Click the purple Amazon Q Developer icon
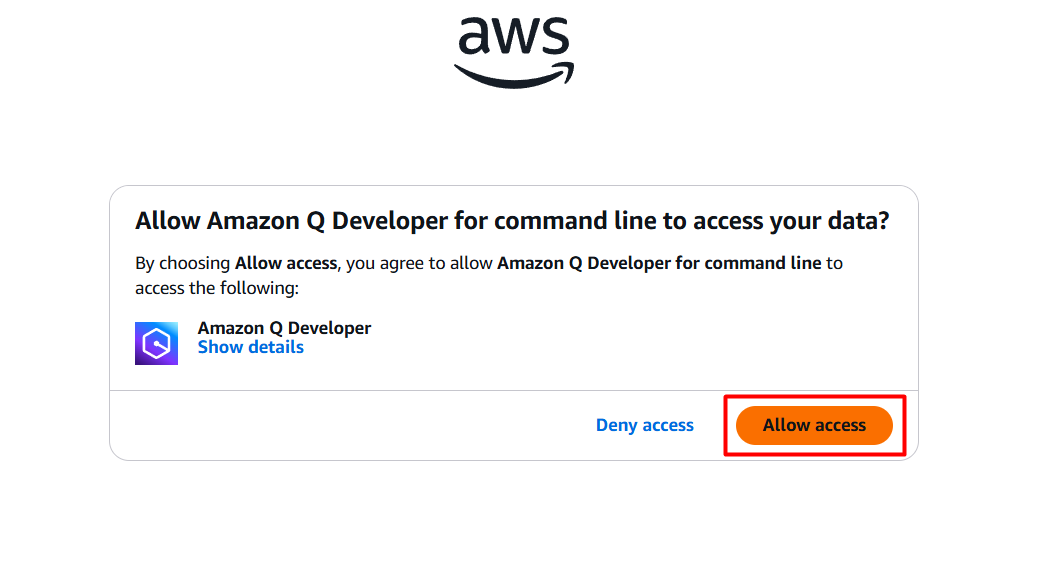This screenshot has height=587, width=1062. 156,343
